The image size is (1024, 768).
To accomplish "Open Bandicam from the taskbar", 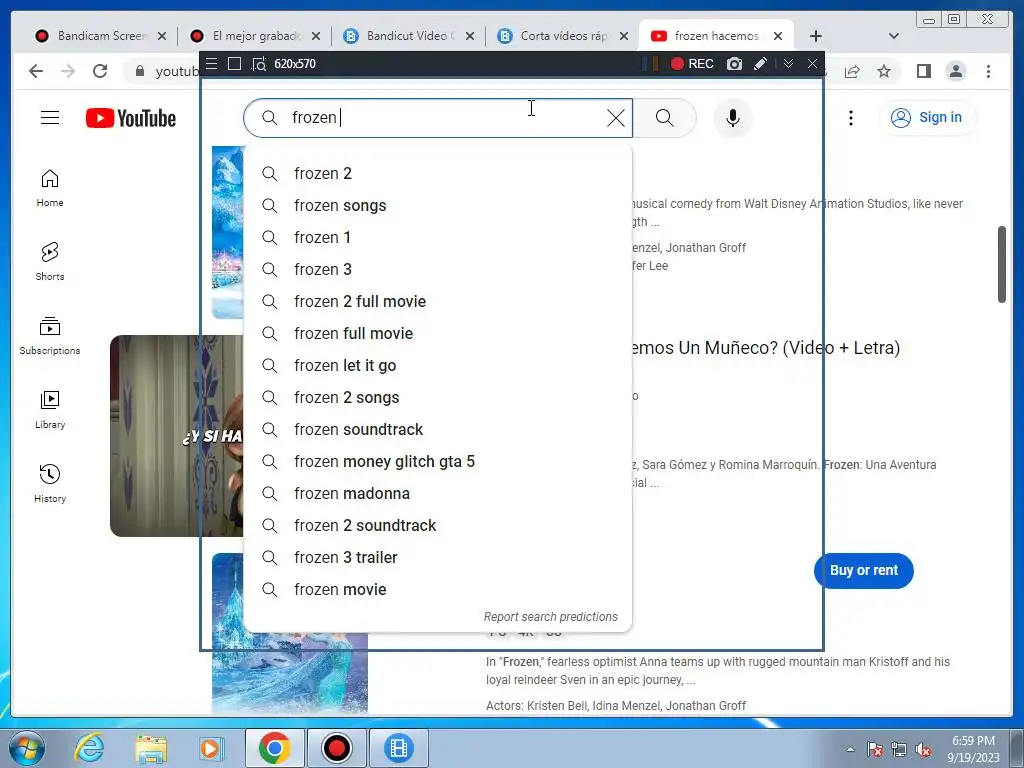I will tap(336, 748).
